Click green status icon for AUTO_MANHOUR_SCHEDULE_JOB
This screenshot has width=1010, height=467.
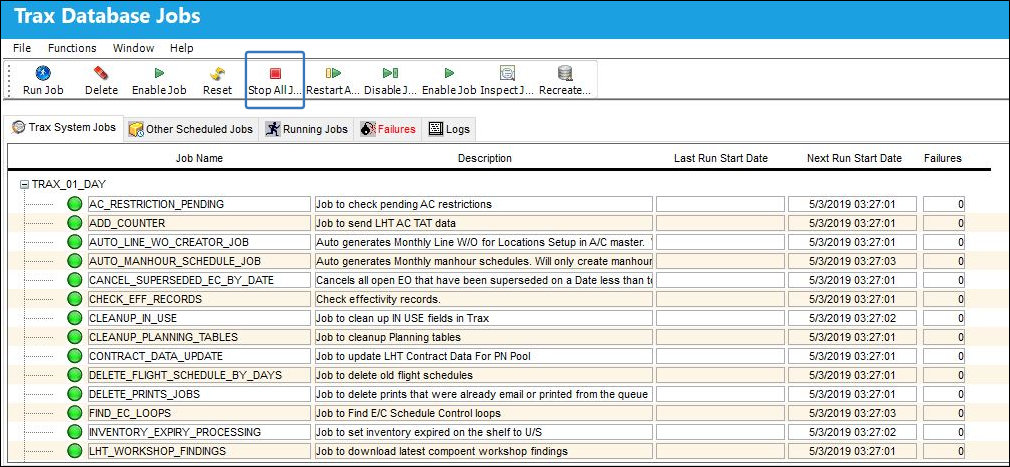[x=75, y=262]
